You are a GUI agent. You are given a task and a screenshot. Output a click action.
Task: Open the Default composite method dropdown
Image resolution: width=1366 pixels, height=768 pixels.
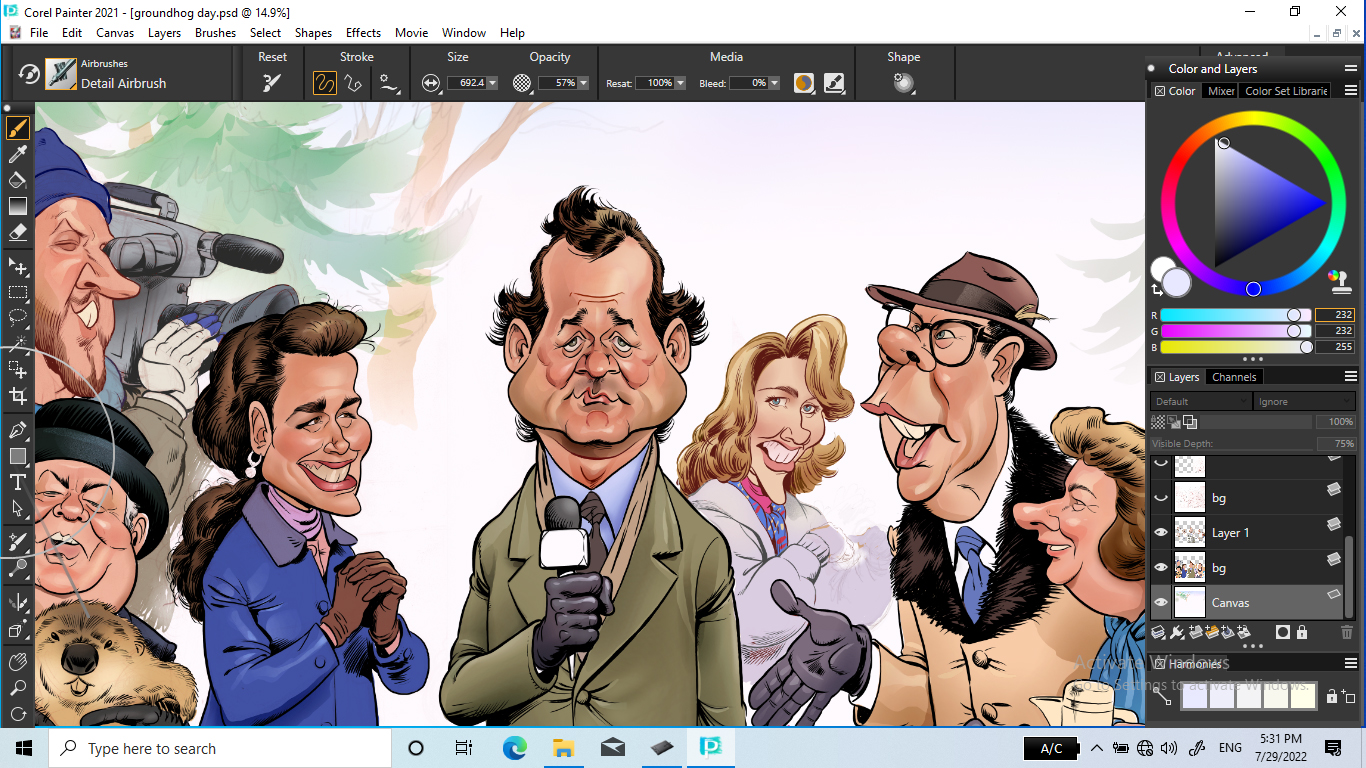click(x=1200, y=402)
